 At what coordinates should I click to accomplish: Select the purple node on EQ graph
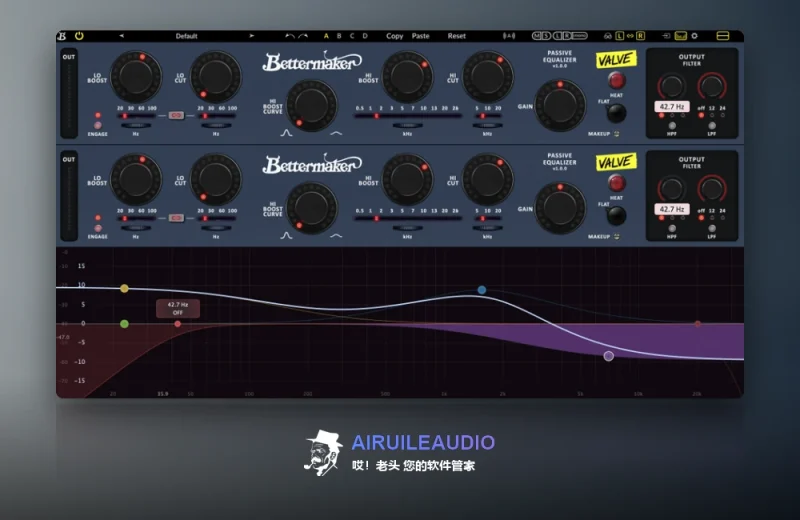[x=609, y=356]
